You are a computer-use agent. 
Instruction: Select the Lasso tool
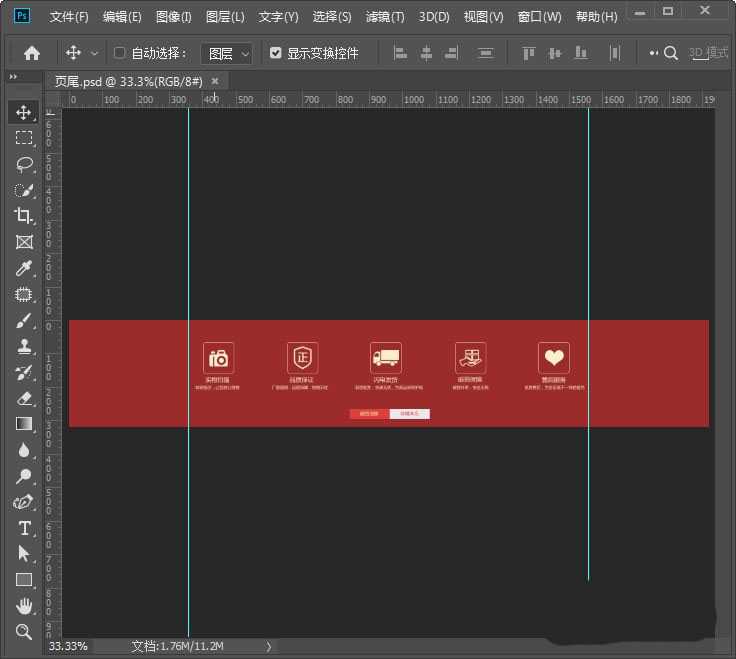click(24, 164)
